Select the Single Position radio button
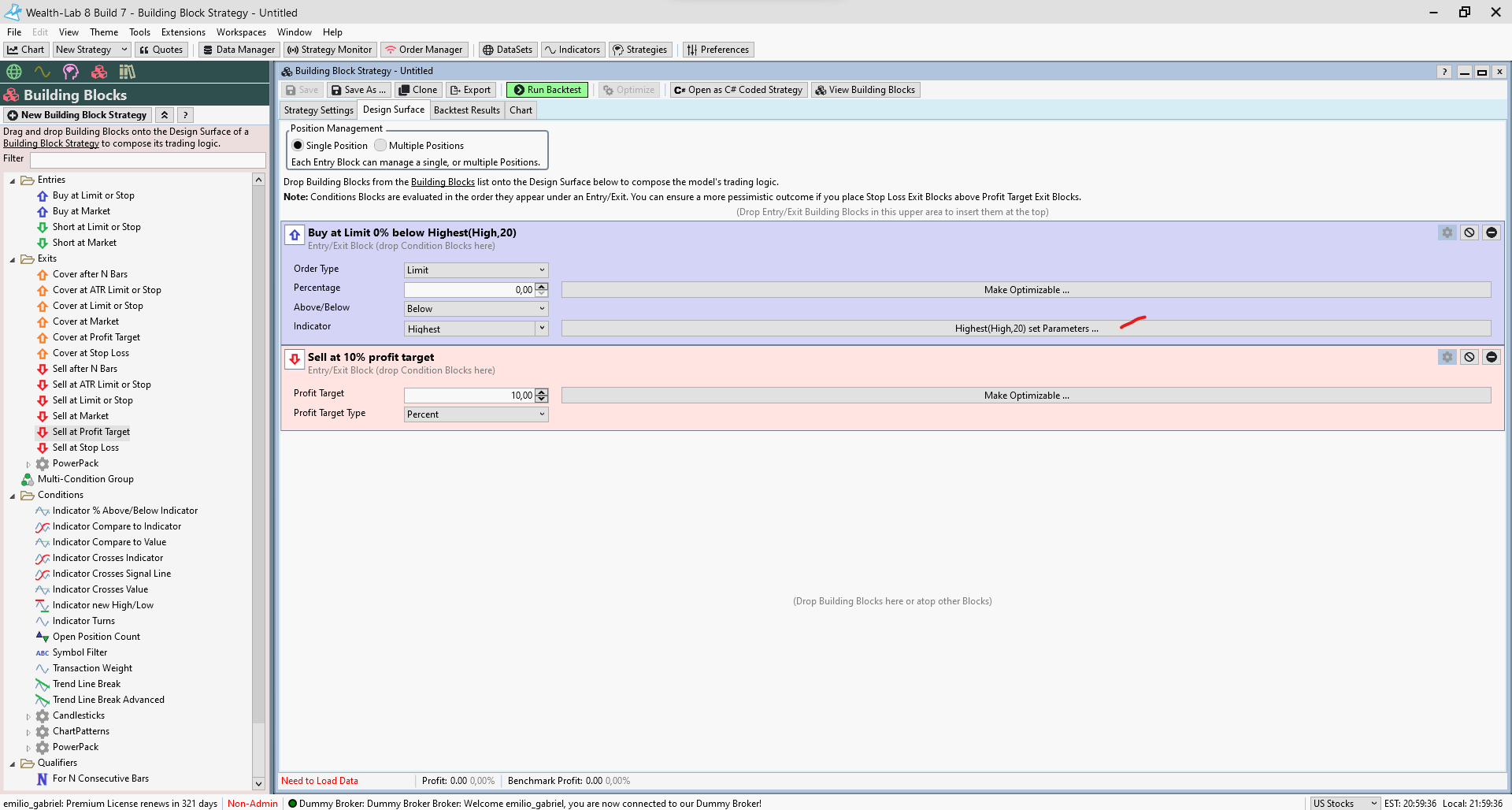 [x=298, y=146]
